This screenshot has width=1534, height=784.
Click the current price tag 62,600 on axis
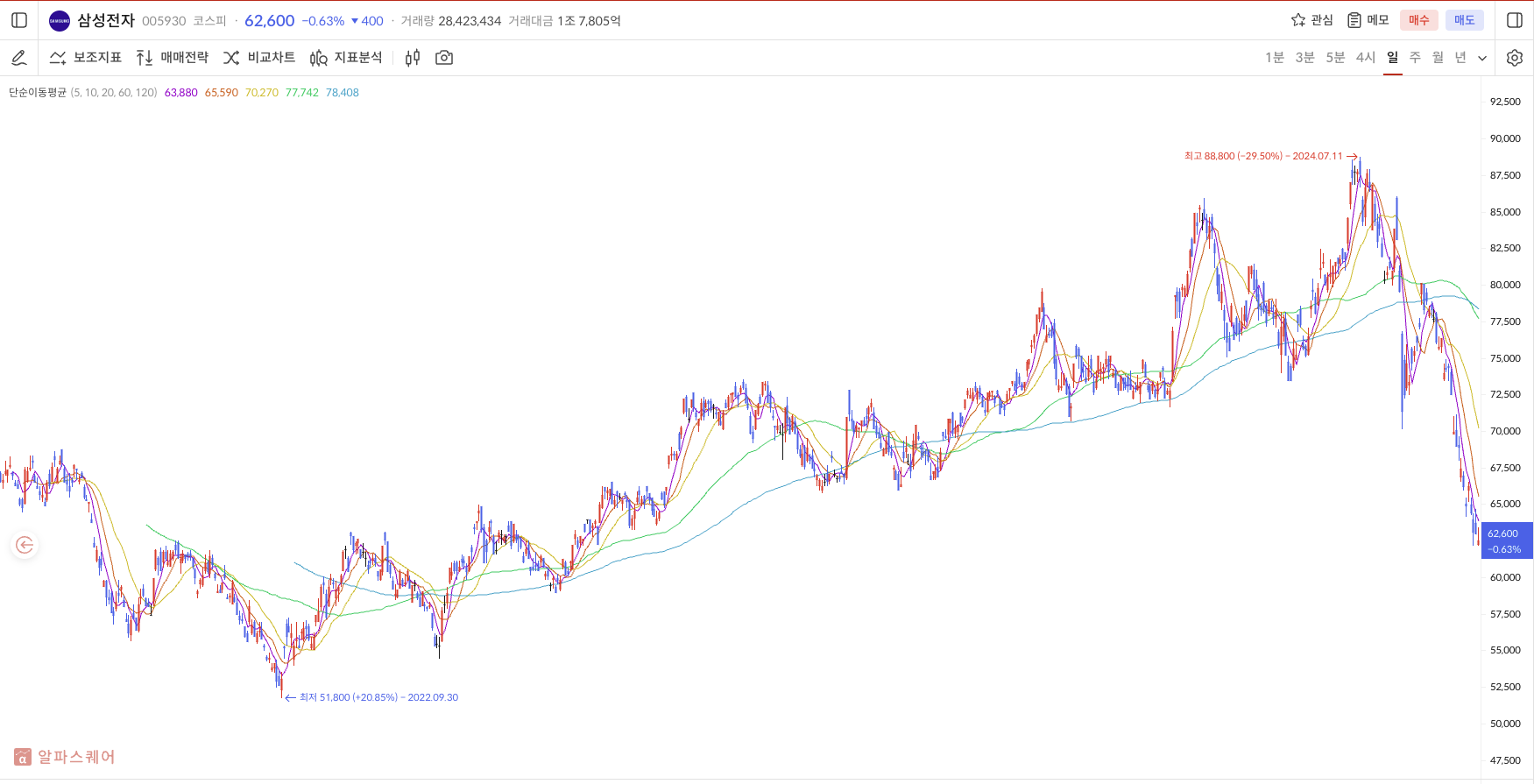click(x=1507, y=540)
